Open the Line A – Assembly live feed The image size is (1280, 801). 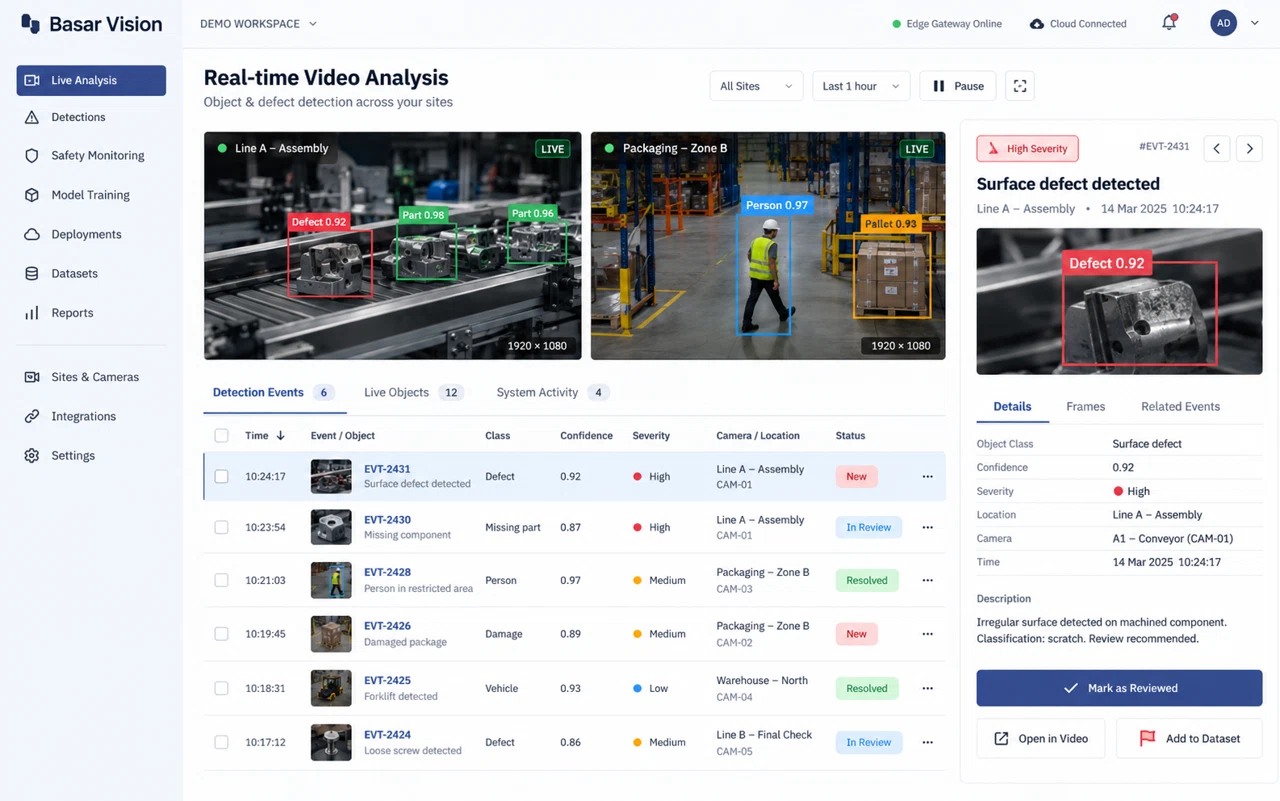(x=393, y=246)
